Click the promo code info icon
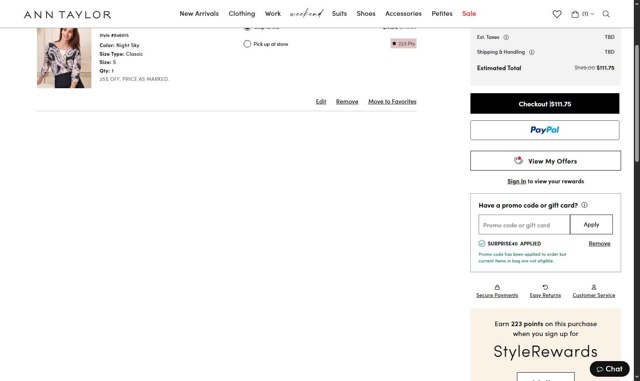Screen dimensions: 640x381 tap(584, 205)
